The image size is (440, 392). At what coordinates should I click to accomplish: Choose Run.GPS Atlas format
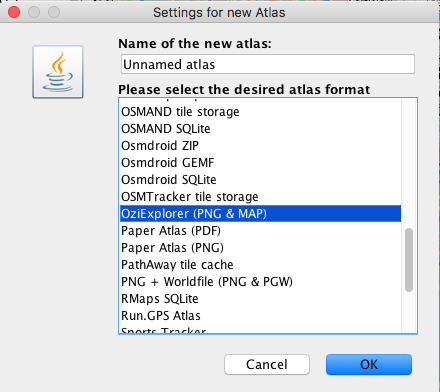point(260,316)
